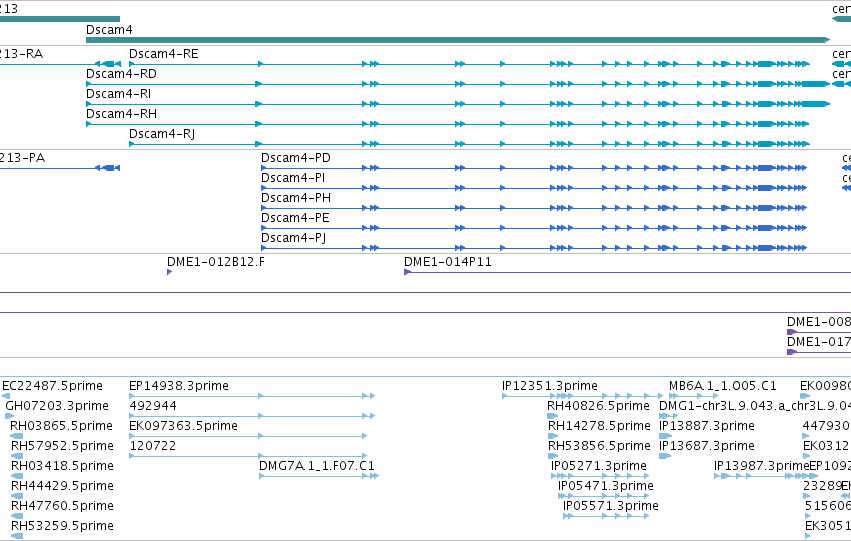Viewport: 851px width, 541px height.
Task: Click the Dscam4-RE transcript start arrow
Action: 131,64
